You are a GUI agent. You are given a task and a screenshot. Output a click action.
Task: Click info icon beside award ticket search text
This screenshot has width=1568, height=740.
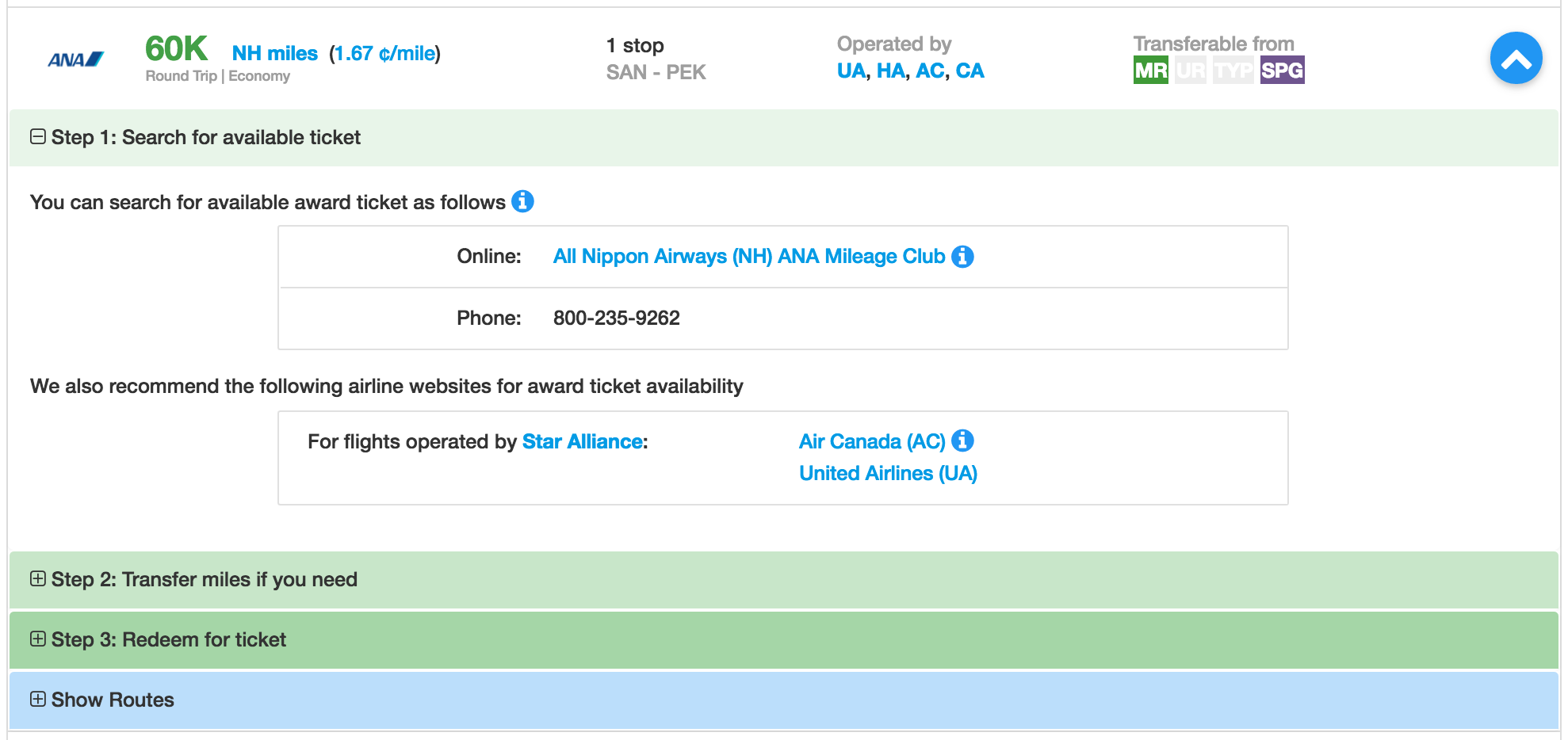click(522, 201)
